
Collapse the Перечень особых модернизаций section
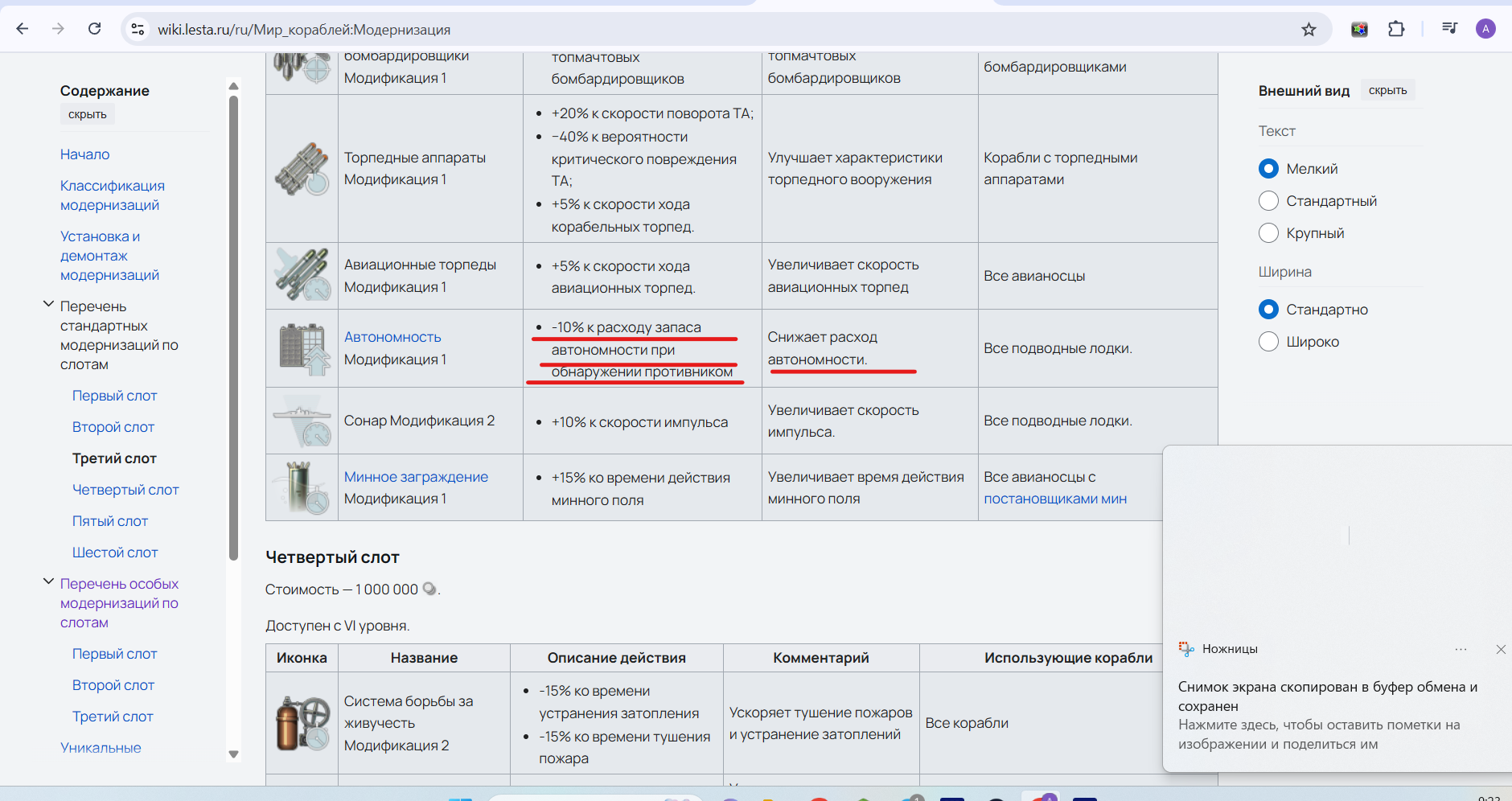48,581
